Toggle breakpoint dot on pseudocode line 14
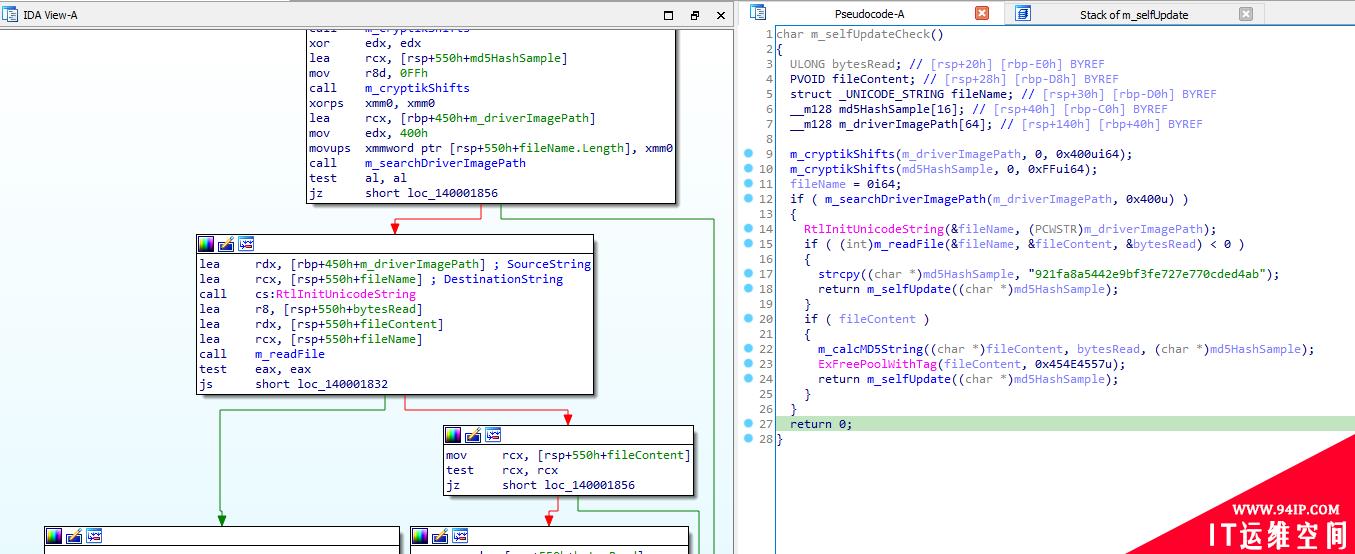 (749, 229)
